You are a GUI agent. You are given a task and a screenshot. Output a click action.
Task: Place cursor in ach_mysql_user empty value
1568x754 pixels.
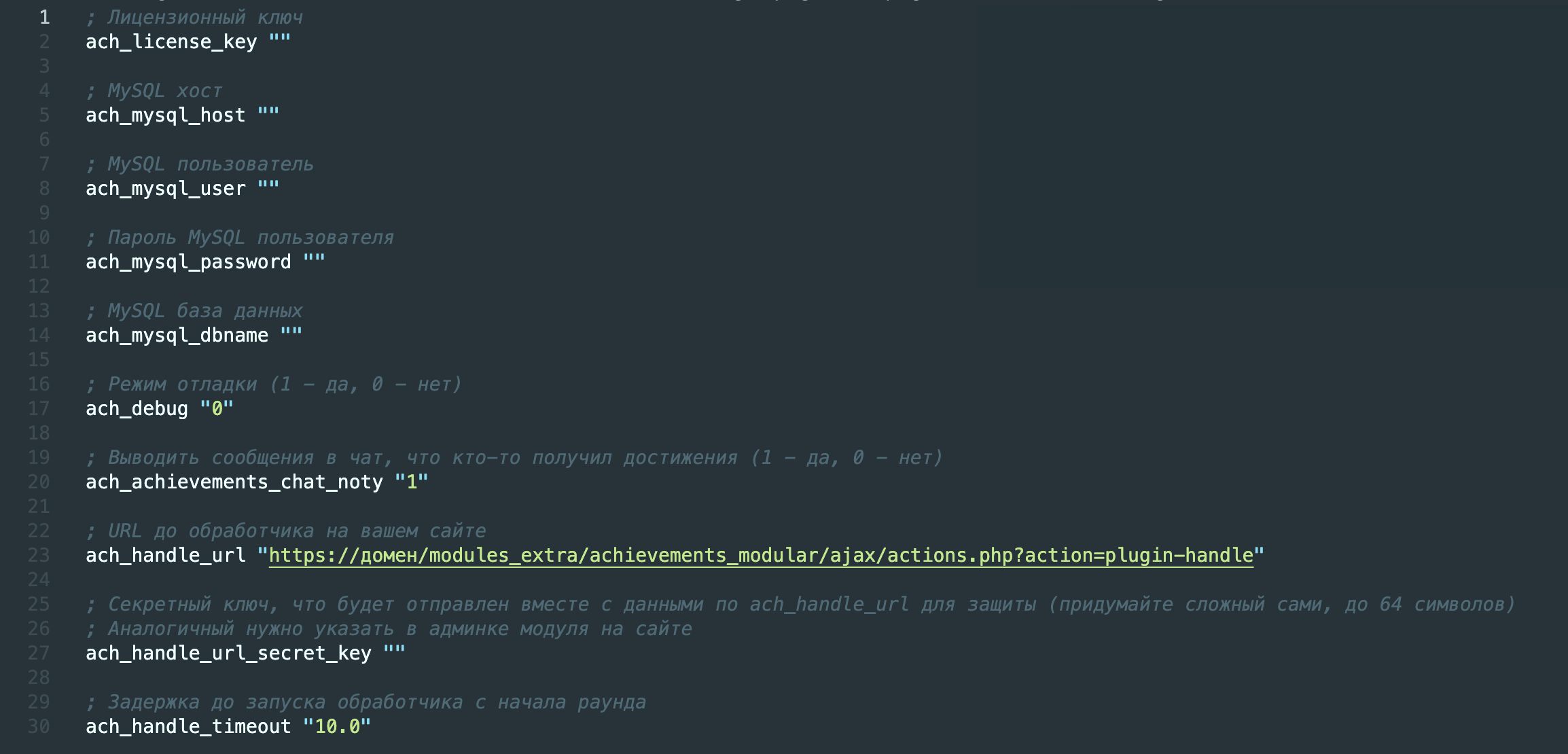[x=268, y=188]
